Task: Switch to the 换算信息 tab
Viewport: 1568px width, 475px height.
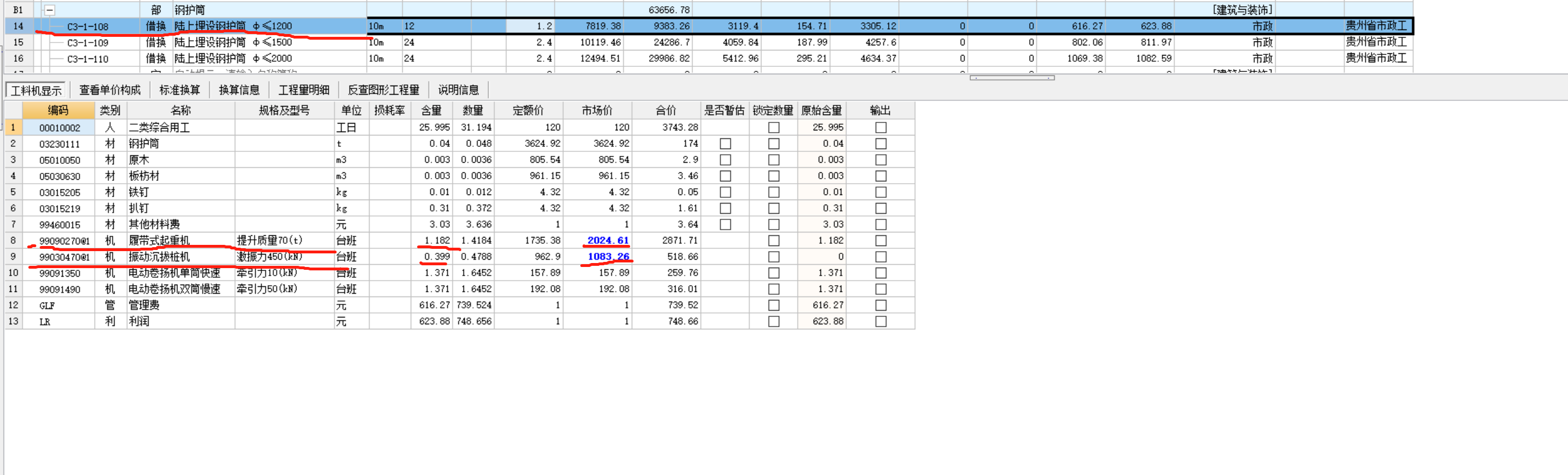Action: 239,90
